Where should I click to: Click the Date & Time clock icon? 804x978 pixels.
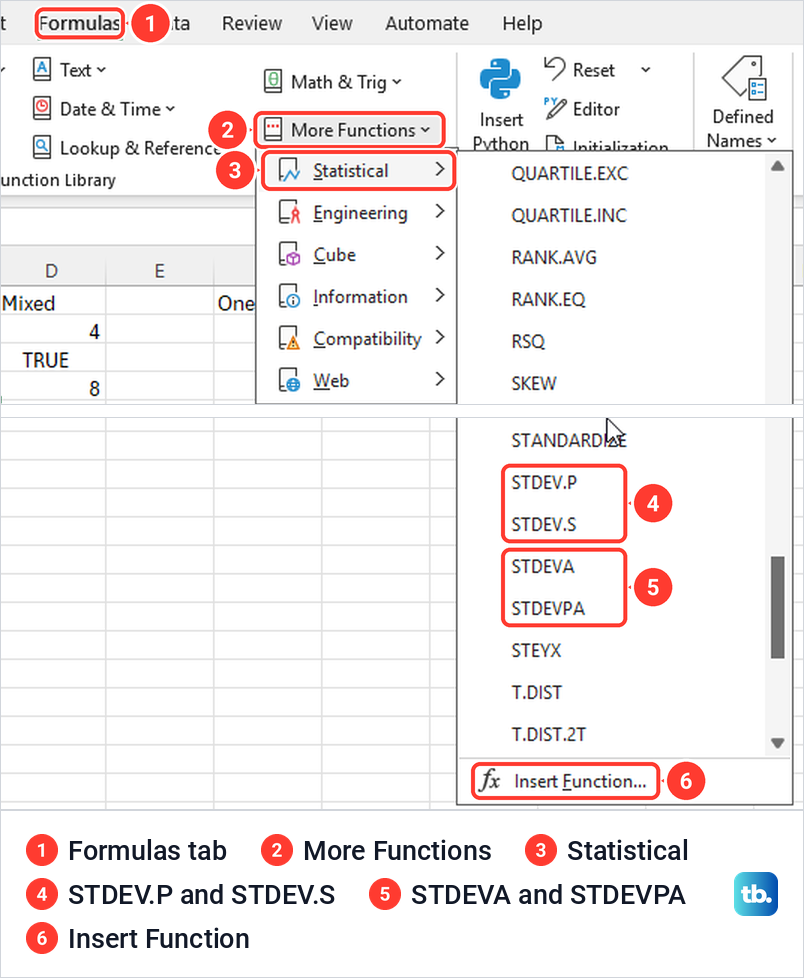[x=42, y=109]
